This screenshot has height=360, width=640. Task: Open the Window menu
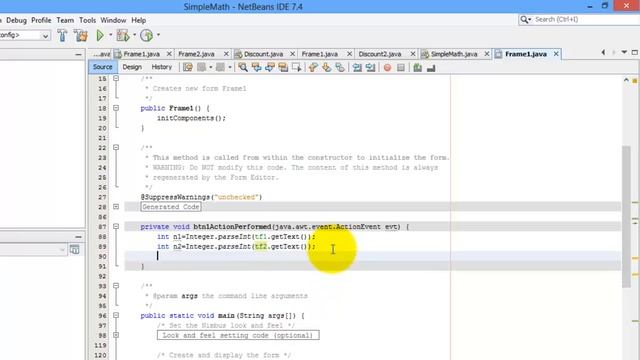113,20
